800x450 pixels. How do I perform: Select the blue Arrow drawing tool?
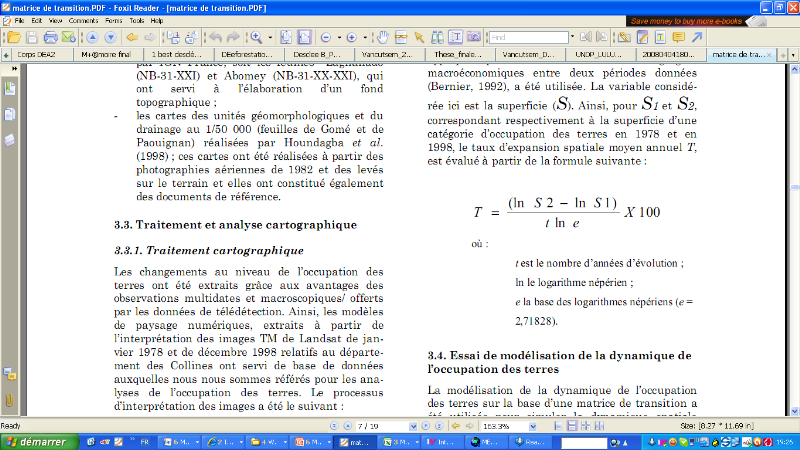click(x=697, y=37)
